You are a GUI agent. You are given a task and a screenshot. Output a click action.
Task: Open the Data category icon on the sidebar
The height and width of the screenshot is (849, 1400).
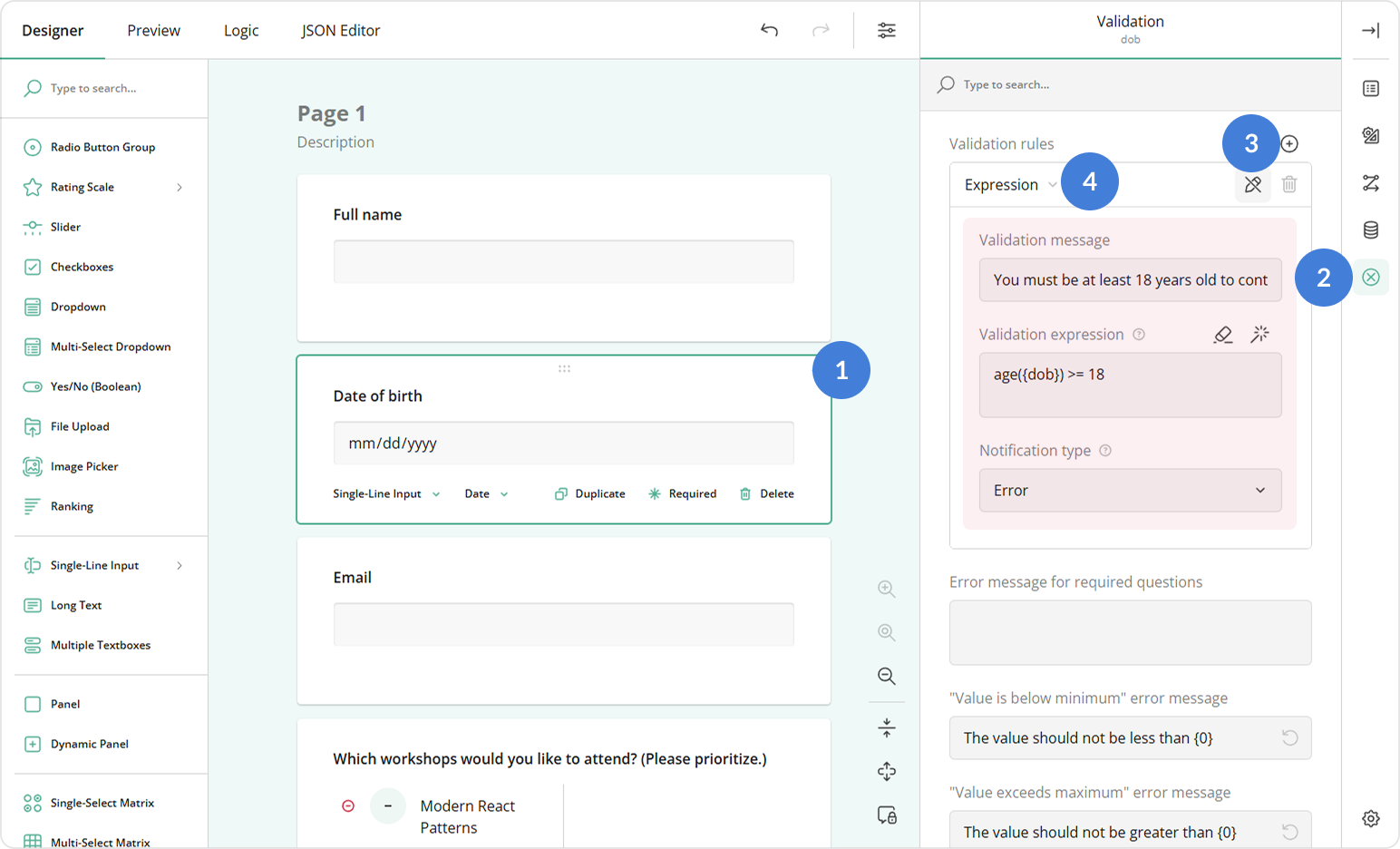(1371, 229)
